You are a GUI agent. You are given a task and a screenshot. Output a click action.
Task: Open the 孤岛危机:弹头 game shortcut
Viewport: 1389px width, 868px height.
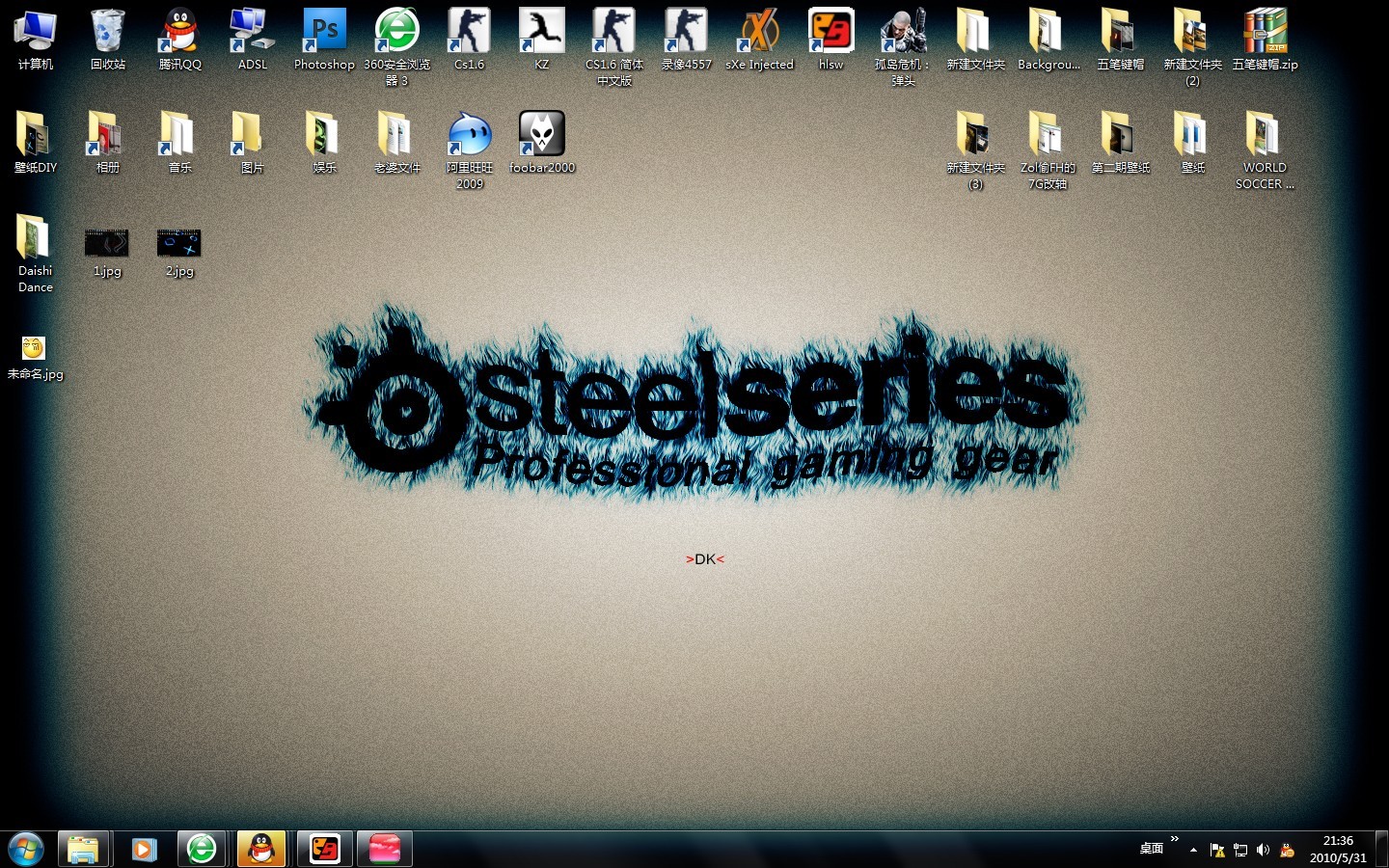904,48
